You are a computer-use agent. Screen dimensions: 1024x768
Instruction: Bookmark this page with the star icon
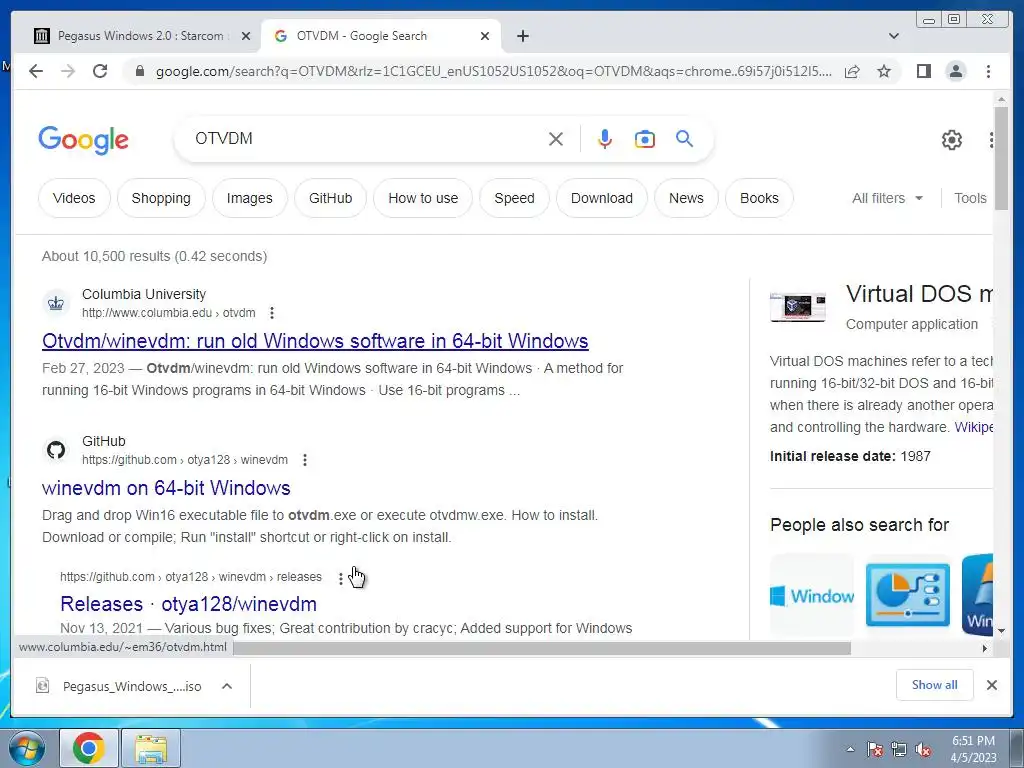[x=884, y=71]
